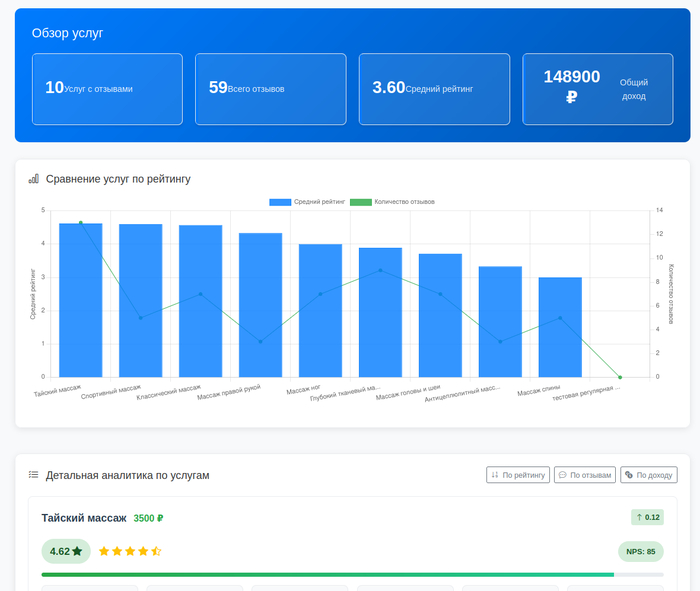Click the 'Услуг с отзывами' stat card
This screenshot has height=591, width=700.
[x=107, y=89]
